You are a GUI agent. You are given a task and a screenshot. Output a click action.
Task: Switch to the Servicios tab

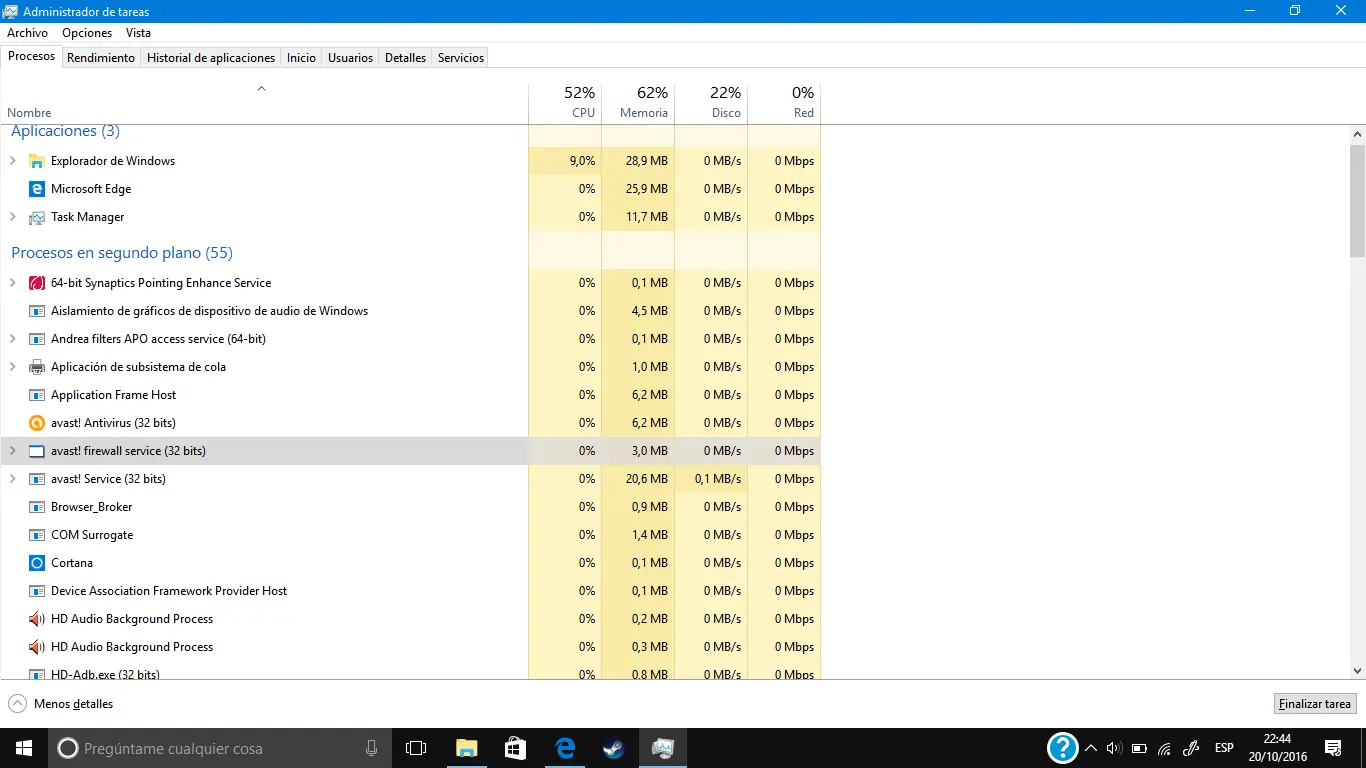(x=461, y=58)
